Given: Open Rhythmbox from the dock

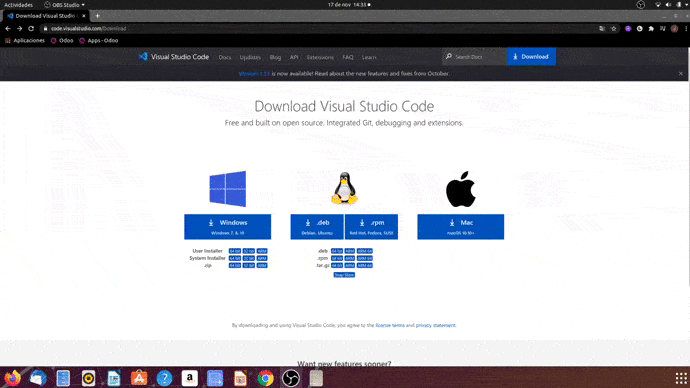Looking at the screenshot, I should [x=88, y=378].
